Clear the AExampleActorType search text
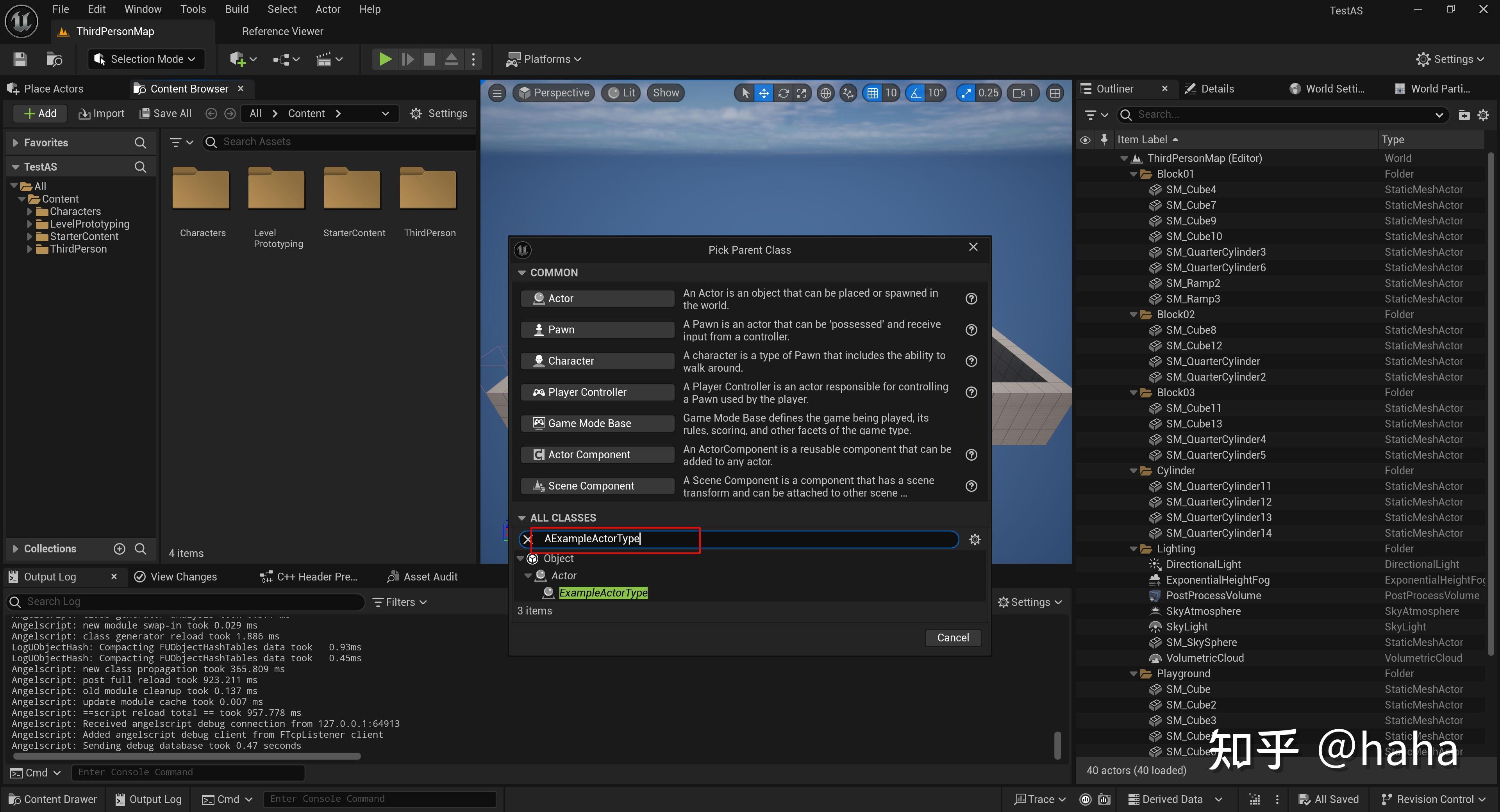 [x=528, y=540]
